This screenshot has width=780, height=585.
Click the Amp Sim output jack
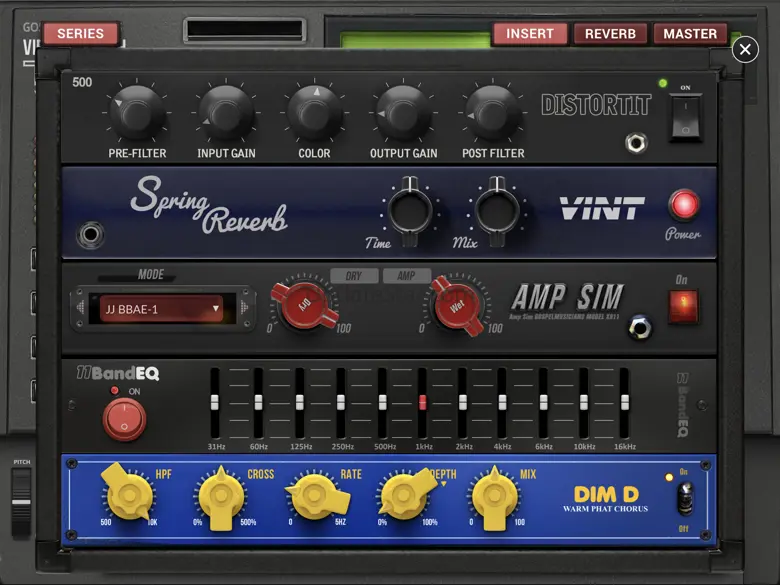click(x=639, y=328)
